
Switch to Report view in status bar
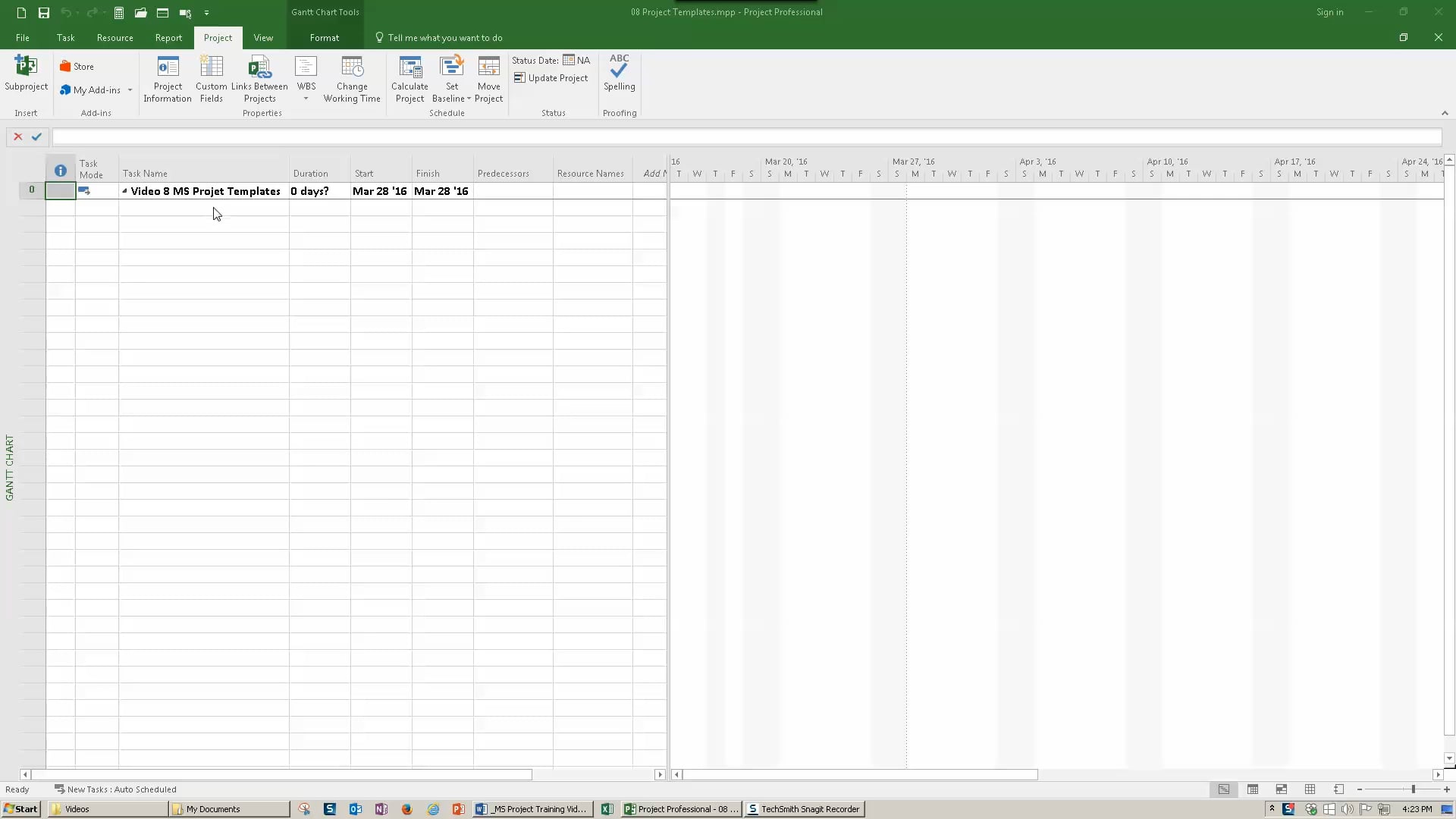(x=1338, y=789)
